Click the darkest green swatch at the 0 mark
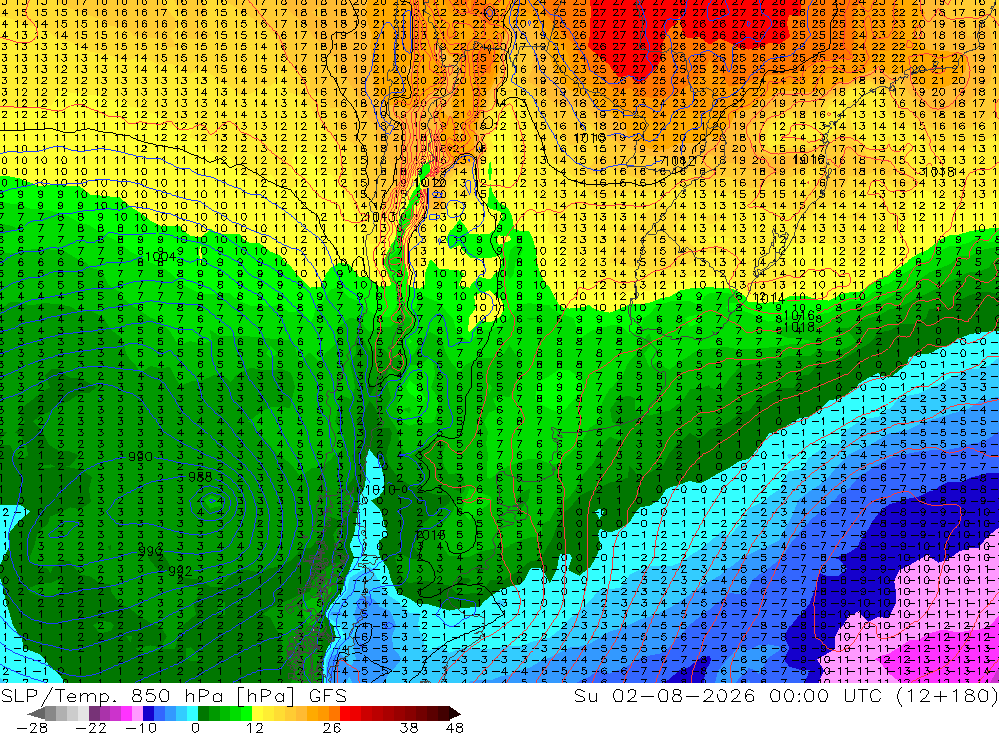The image size is (1000, 733). tap(203, 714)
